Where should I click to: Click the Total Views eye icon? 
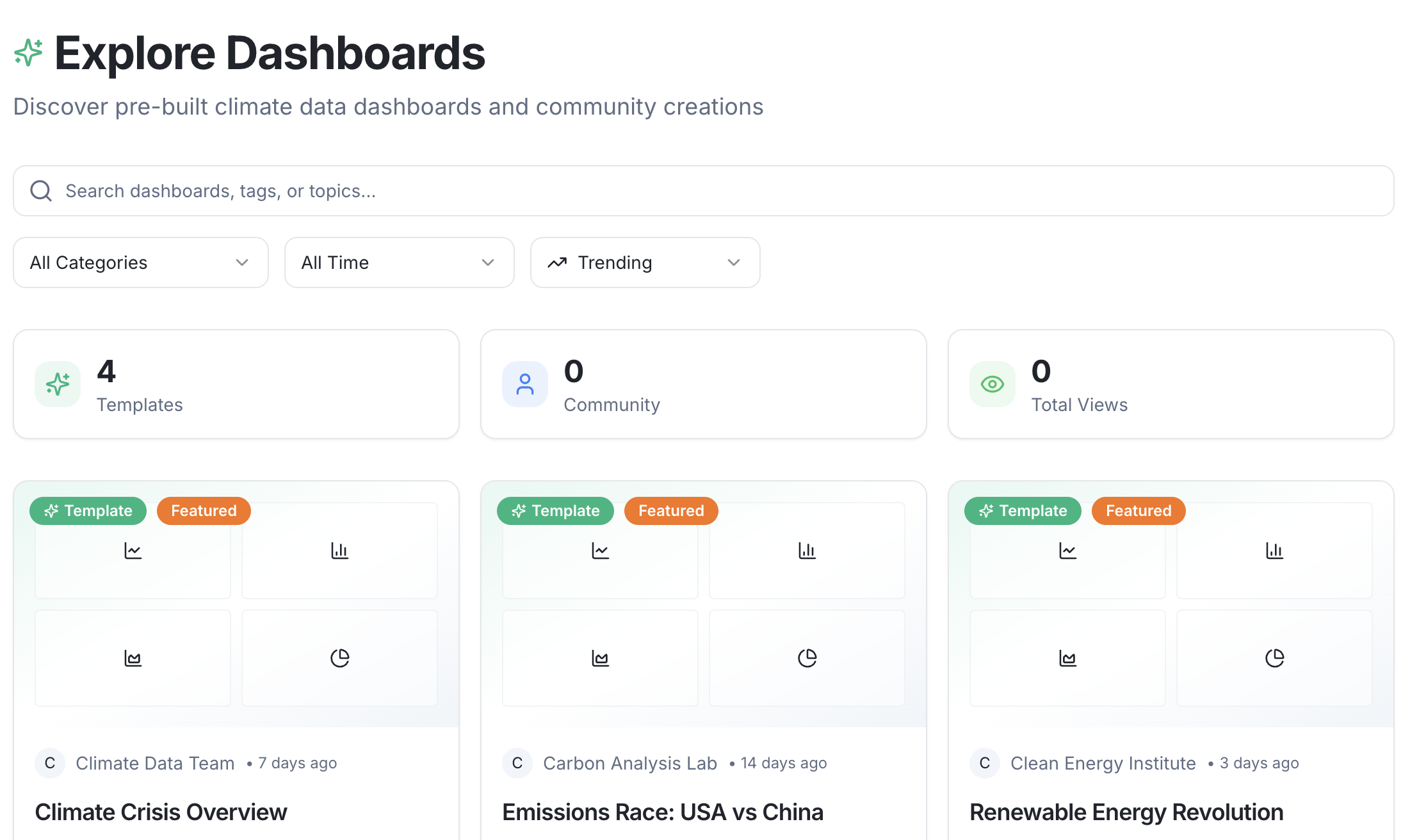993,384
